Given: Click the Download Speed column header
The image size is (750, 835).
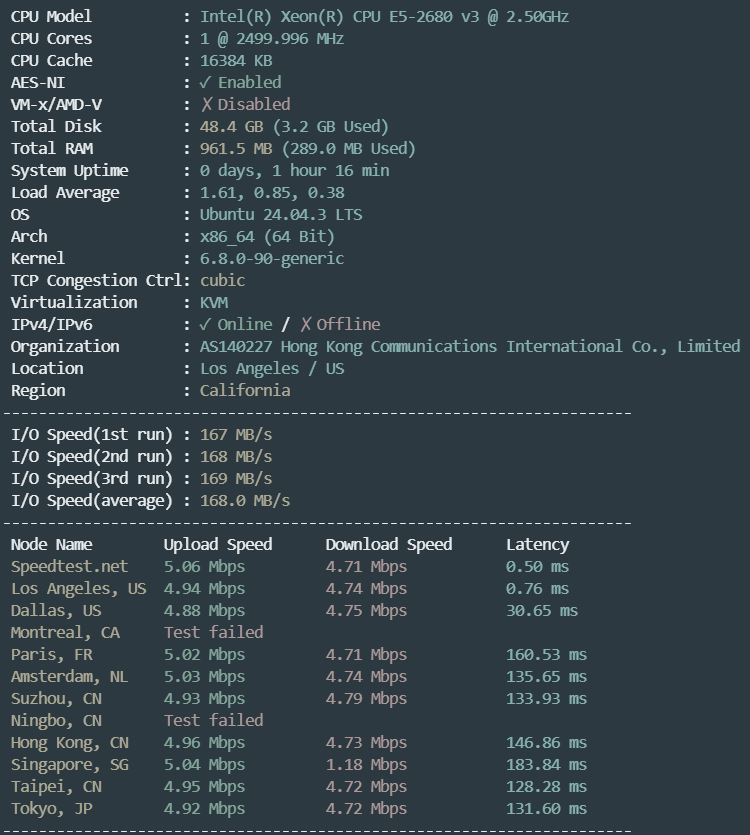Looking at the screenshot, I should pos(389,545).
